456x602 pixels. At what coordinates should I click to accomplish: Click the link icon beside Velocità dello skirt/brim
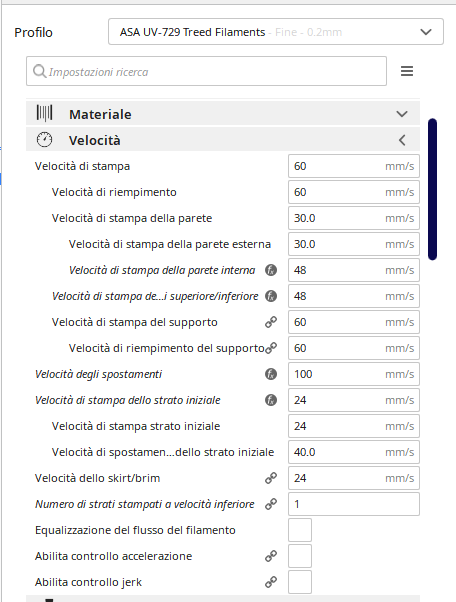tap(271, 478)
